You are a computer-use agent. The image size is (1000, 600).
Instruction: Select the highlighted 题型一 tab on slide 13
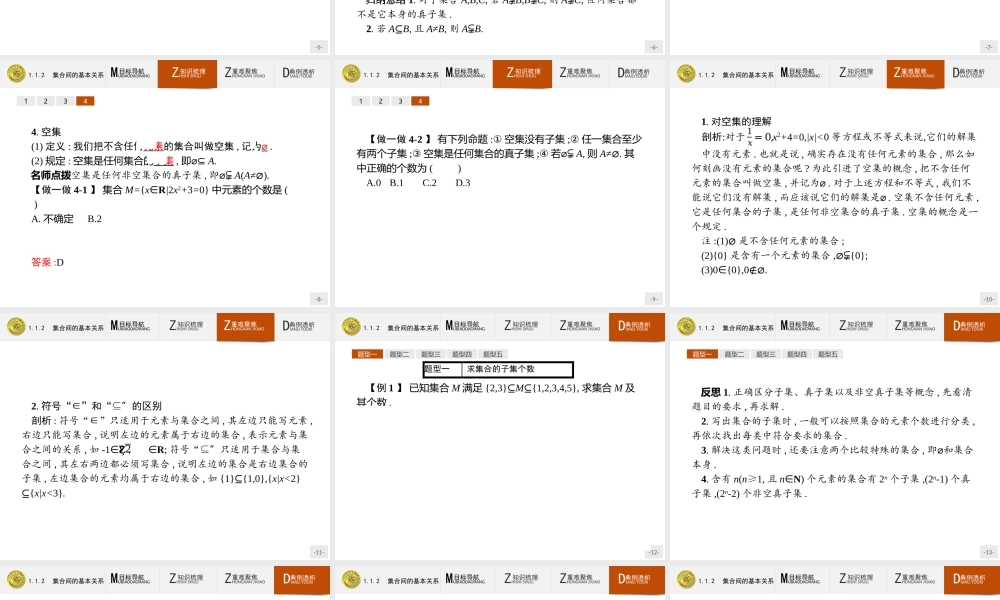click(701, 352)
